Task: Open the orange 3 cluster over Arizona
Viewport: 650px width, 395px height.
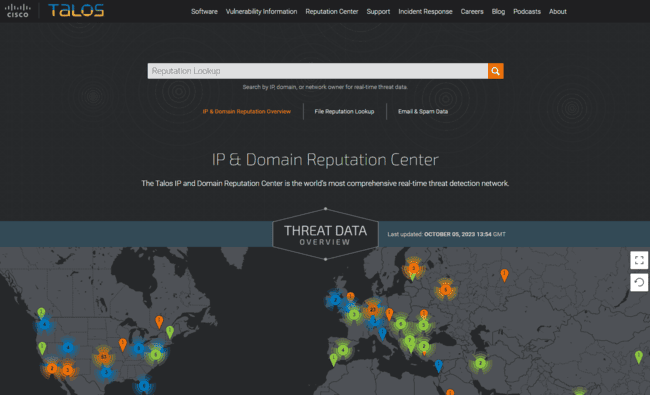Action: click(x=68, y=370)
